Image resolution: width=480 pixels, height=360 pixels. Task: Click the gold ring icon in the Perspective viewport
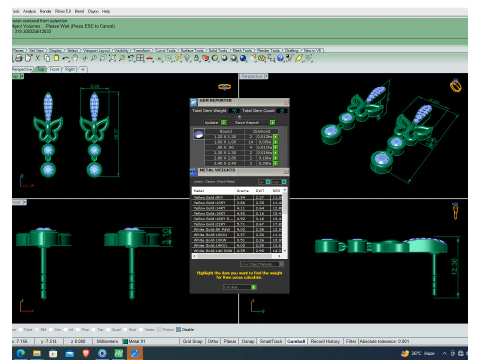point(456,85)
